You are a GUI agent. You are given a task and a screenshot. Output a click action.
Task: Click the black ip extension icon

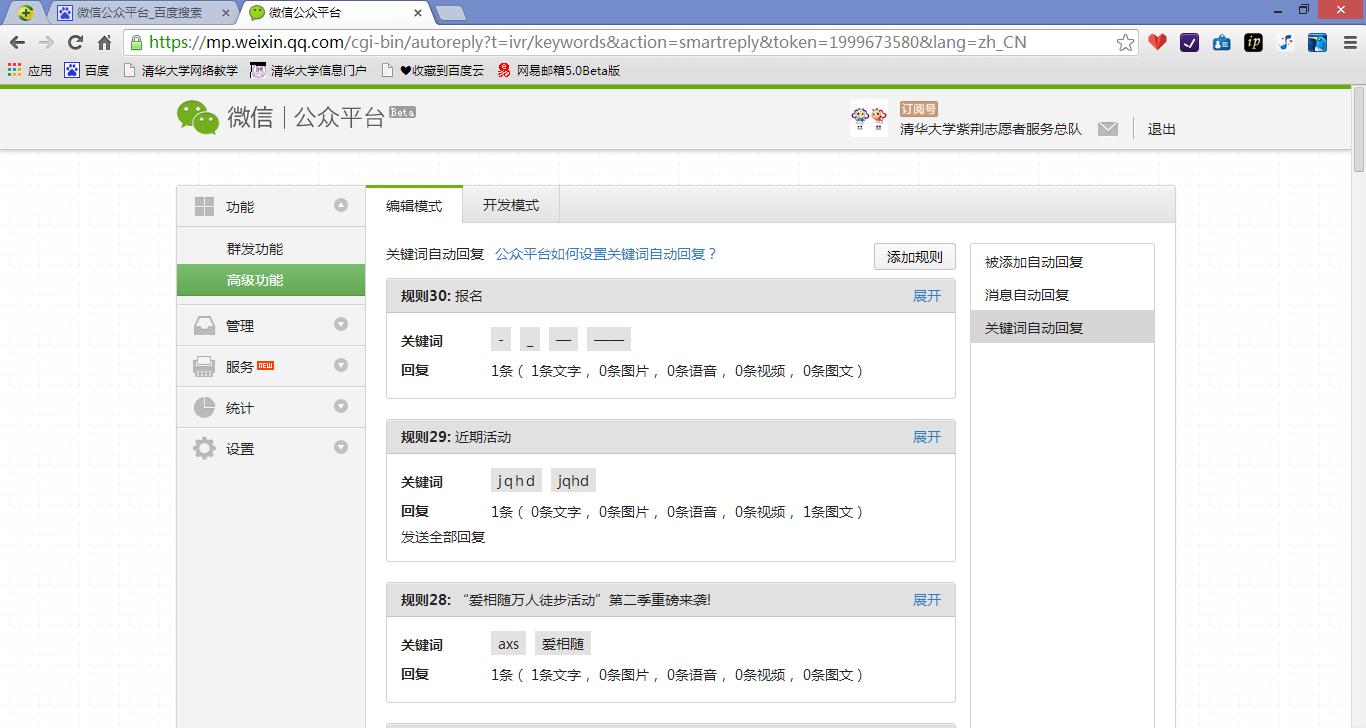[1253, 42]
